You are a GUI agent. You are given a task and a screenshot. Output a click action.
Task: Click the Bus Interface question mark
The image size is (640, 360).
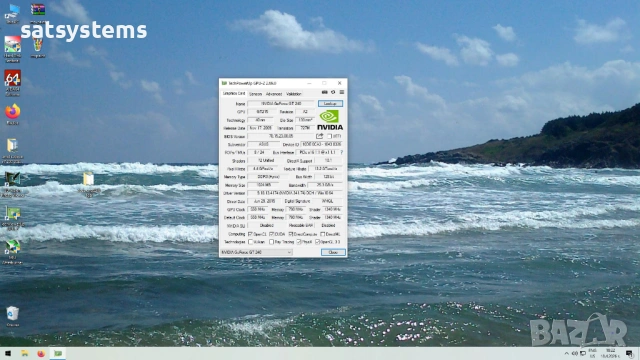(342, 152)
